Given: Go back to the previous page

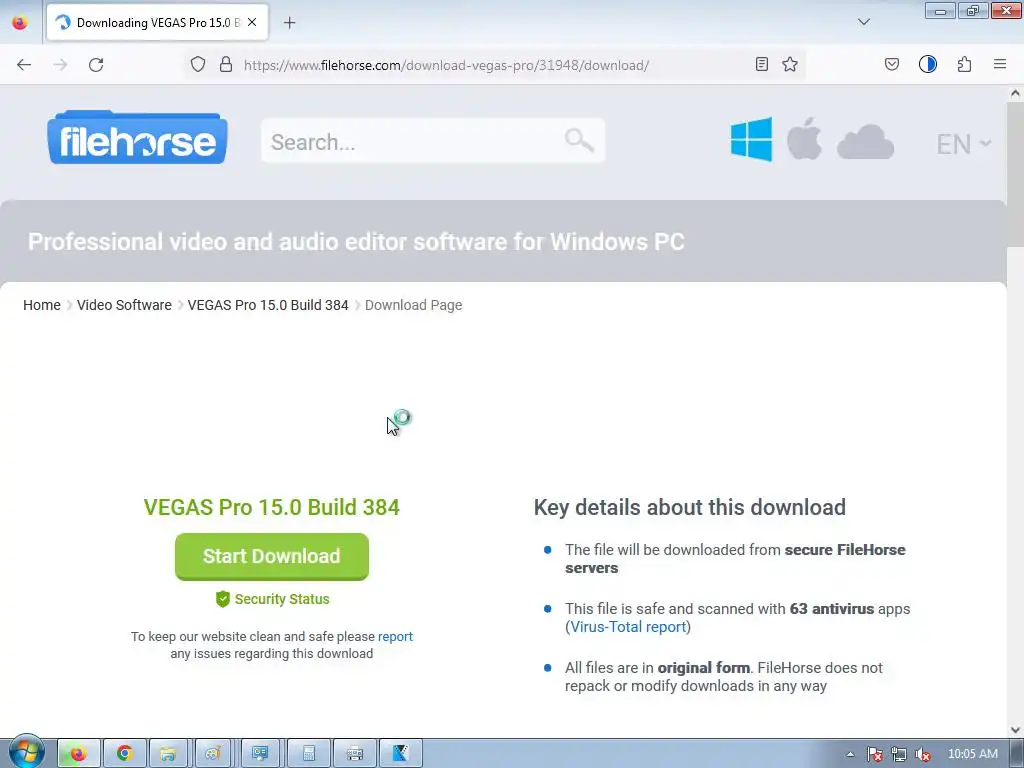Looking at the screenshot, I should 24,65.
